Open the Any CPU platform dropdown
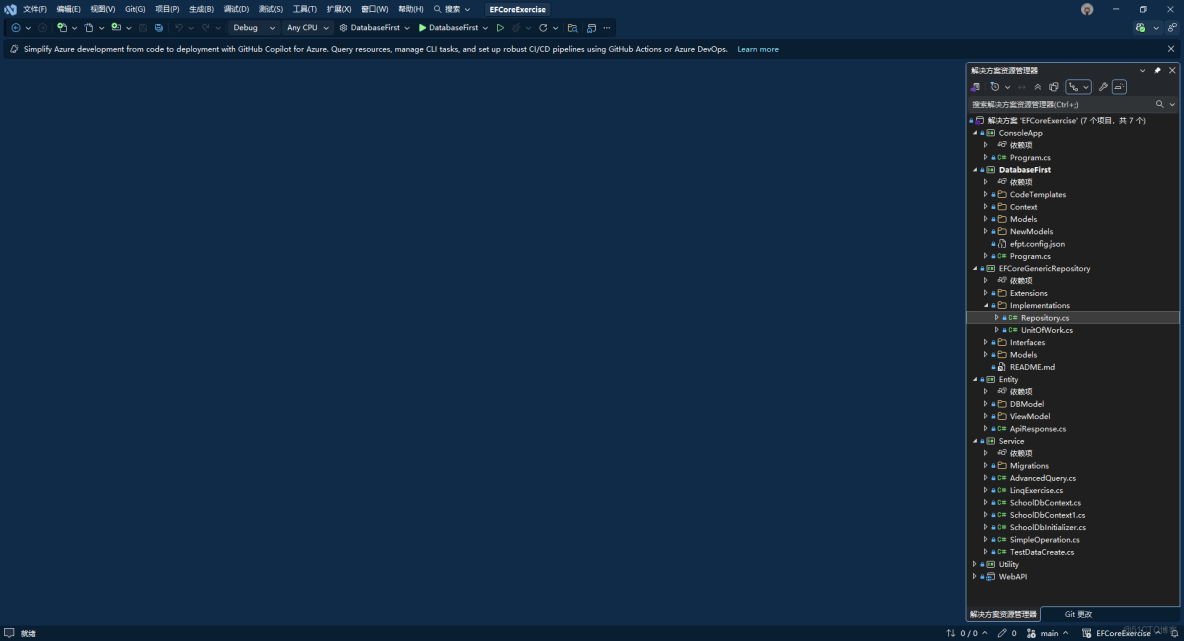Image resolution: width=1184 pixels, height=641 pixels. (307, 28)
